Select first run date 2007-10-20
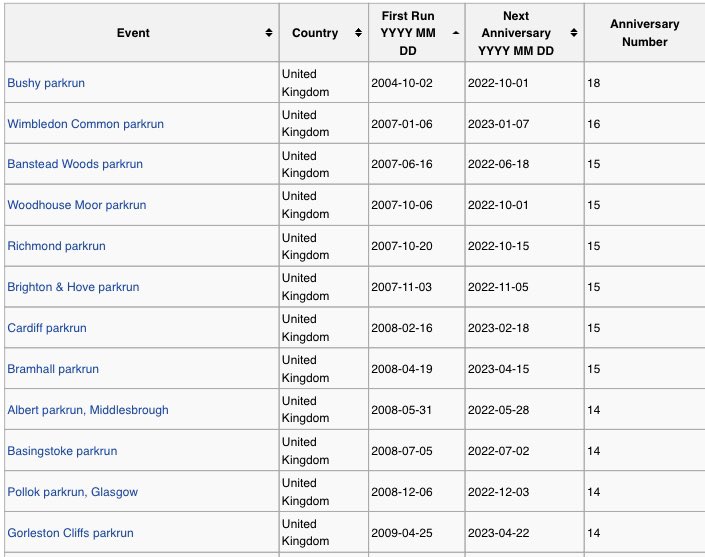Viewport: 705px width, 557px height. pyautogui.click(x=402, y=246)
